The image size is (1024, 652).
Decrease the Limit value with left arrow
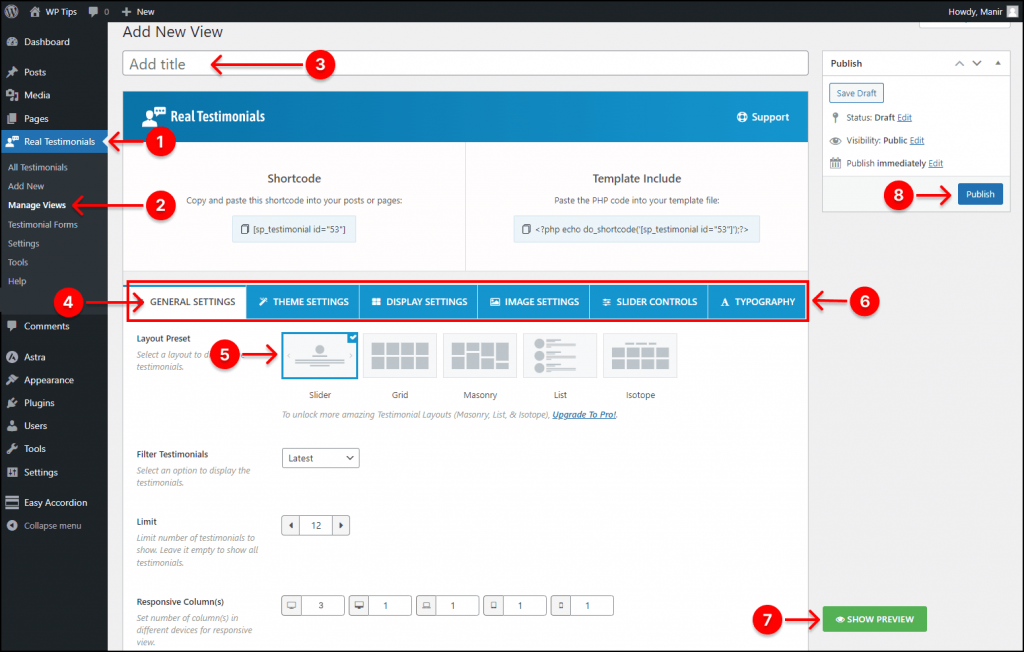point(291,525)
